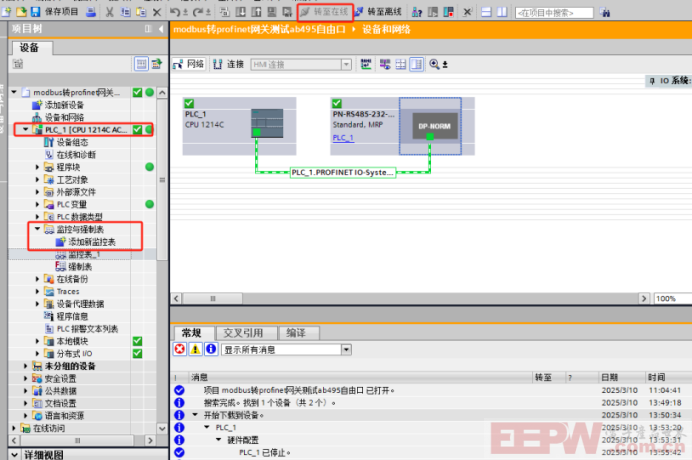Switch to the 网络 network view button
This screenshot has width=692, height=460.
188,64
